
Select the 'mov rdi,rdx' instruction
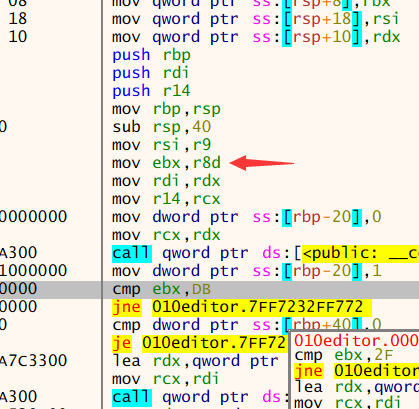click(166, 181)
